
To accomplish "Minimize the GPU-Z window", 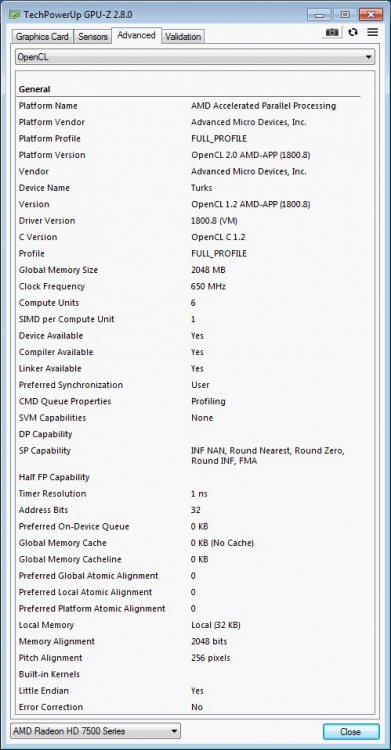I will pyautogui.click(x=320, y=14).
